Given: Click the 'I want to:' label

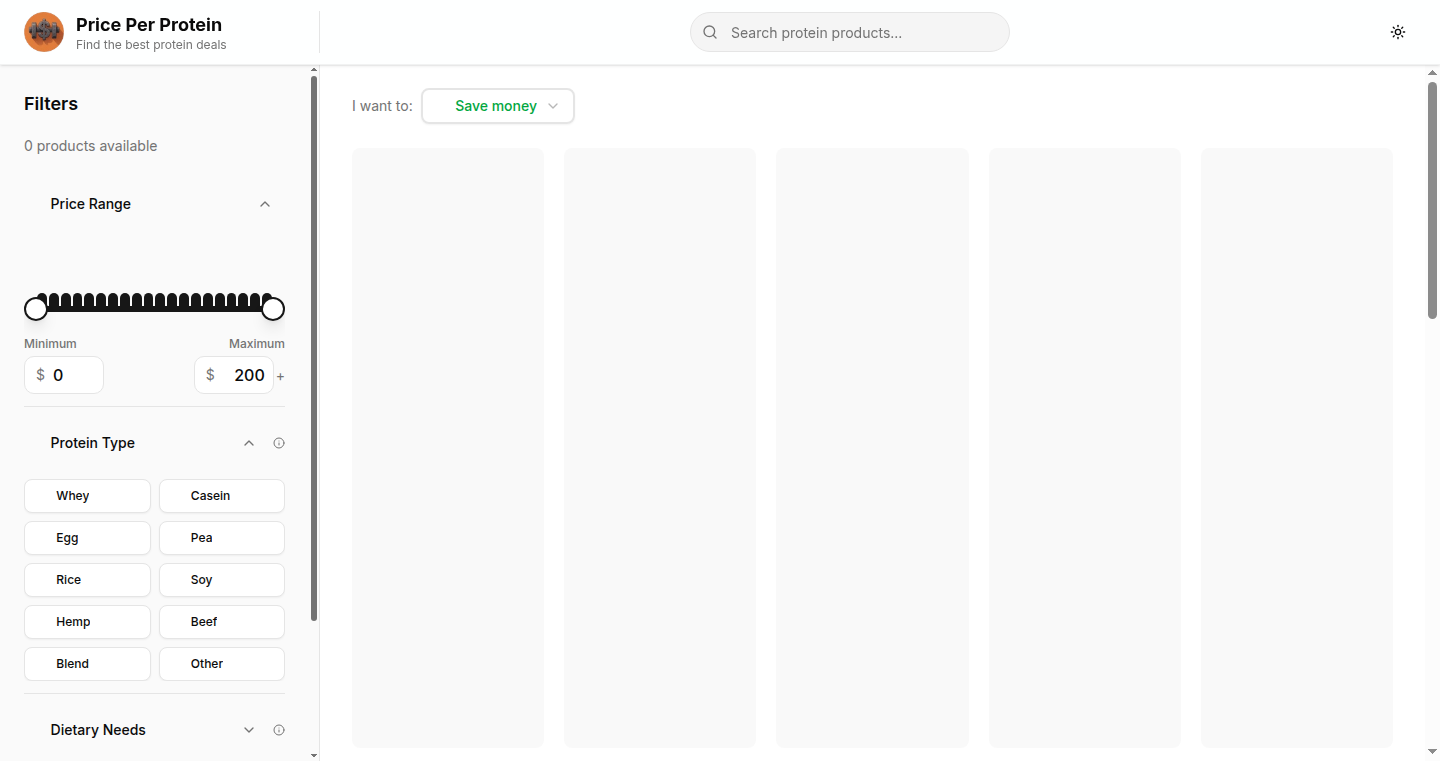Looking at the screenshot, I should (x=382, y=106).
